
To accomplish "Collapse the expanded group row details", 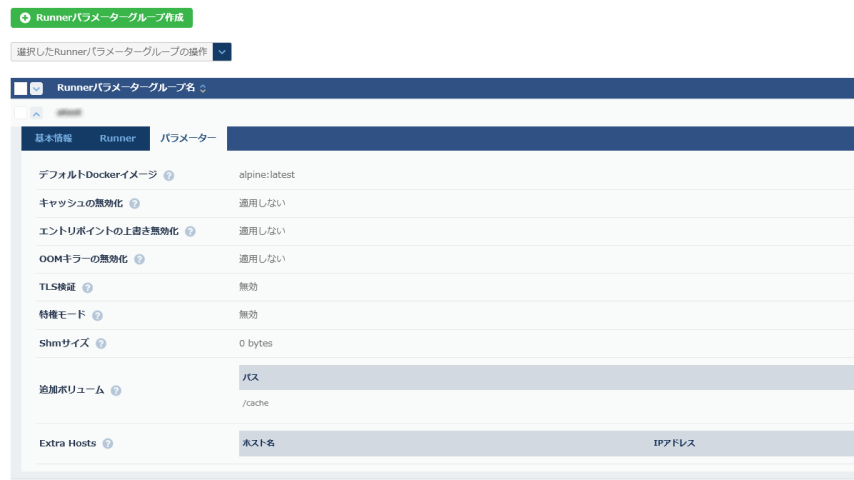I will tap(37, 112).
